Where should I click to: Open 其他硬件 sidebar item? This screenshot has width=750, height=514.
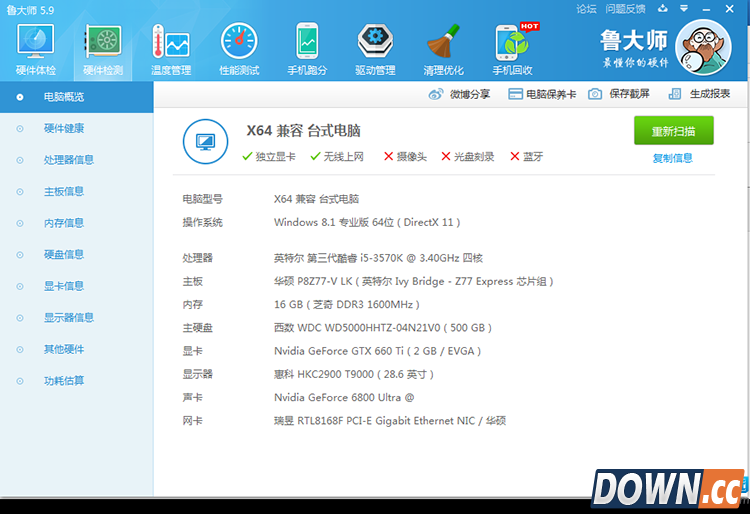(77, 350)
